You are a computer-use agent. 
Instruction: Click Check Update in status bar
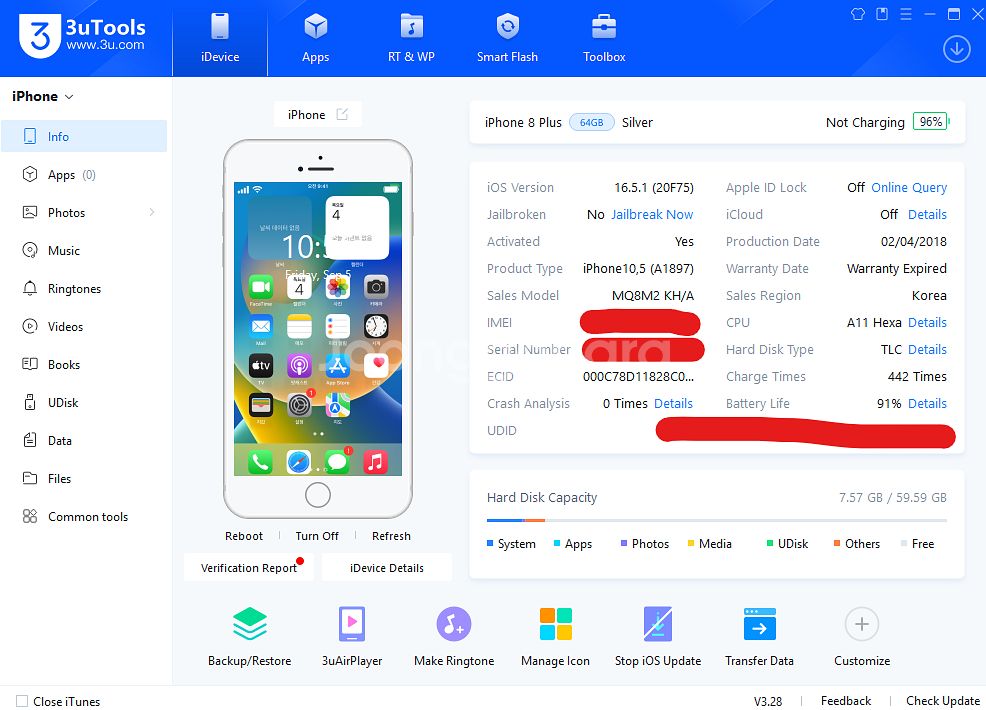(943, 701)
